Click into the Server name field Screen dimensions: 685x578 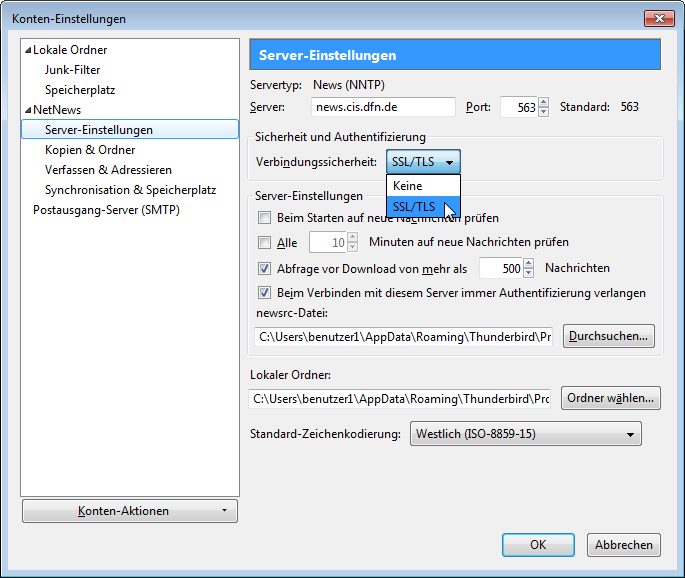(x=381, y=107)
